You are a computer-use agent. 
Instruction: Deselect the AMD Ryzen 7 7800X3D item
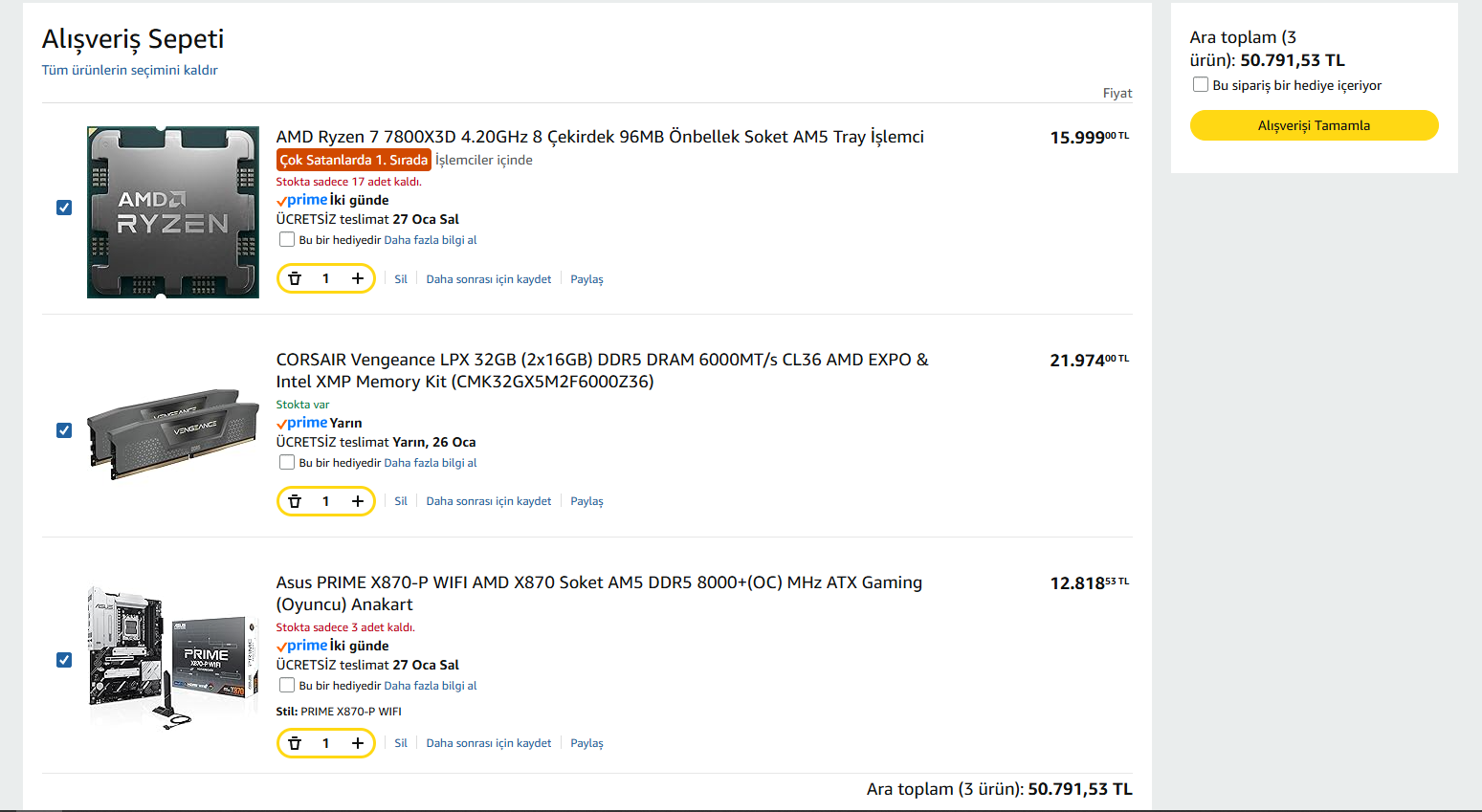point(64,208)
